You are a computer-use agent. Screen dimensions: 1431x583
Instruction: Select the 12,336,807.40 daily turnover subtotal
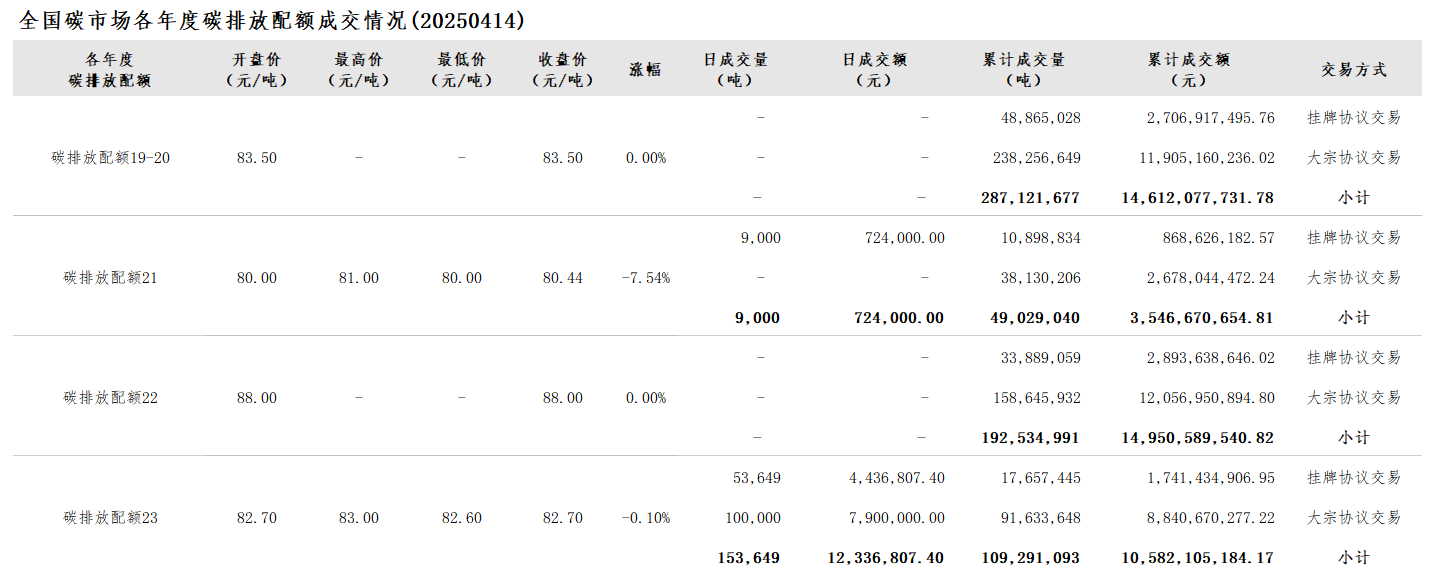pos(886,558)
